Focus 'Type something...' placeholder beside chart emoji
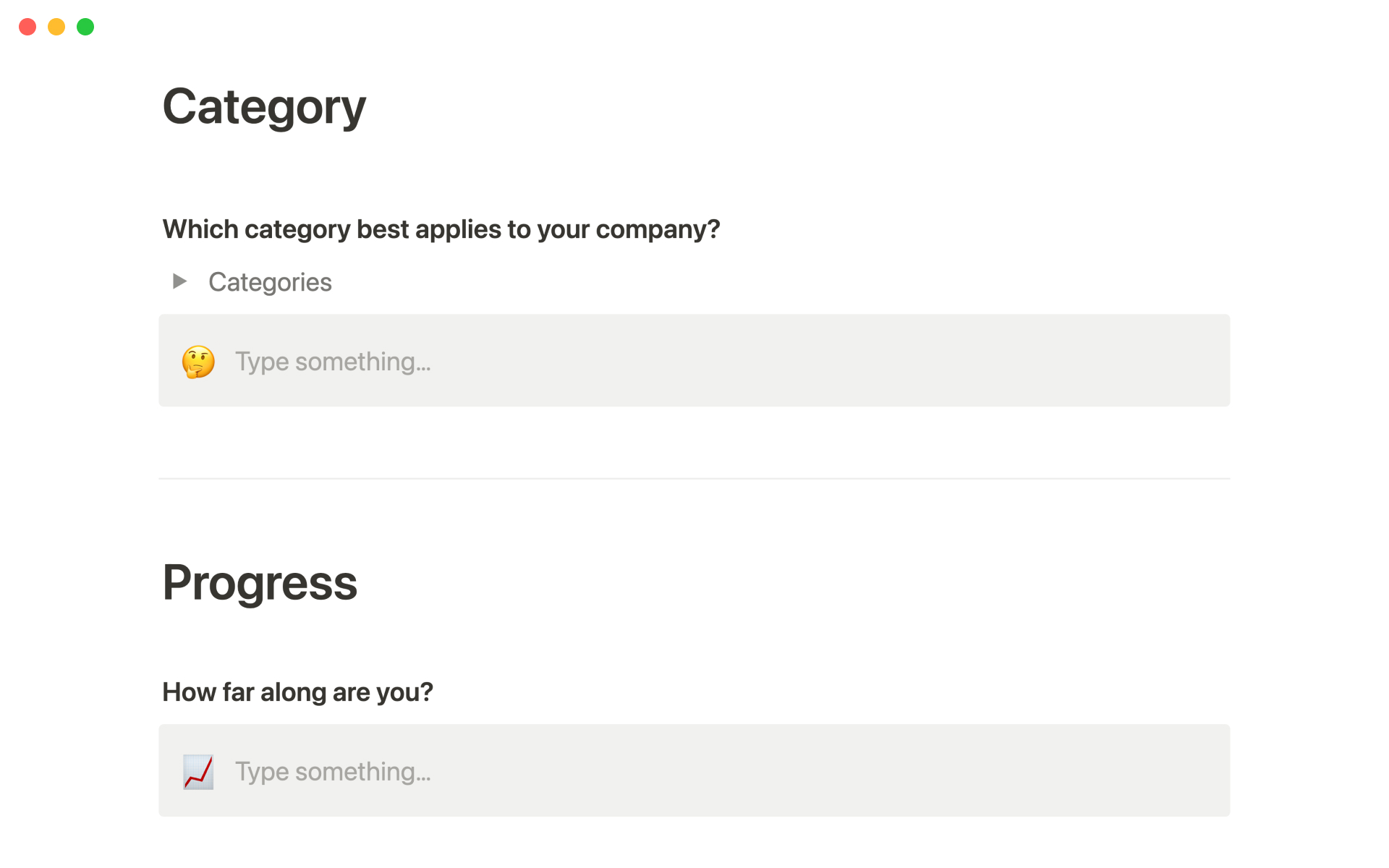The width and height of the screenshot is (1389, 868). point(333,772)
